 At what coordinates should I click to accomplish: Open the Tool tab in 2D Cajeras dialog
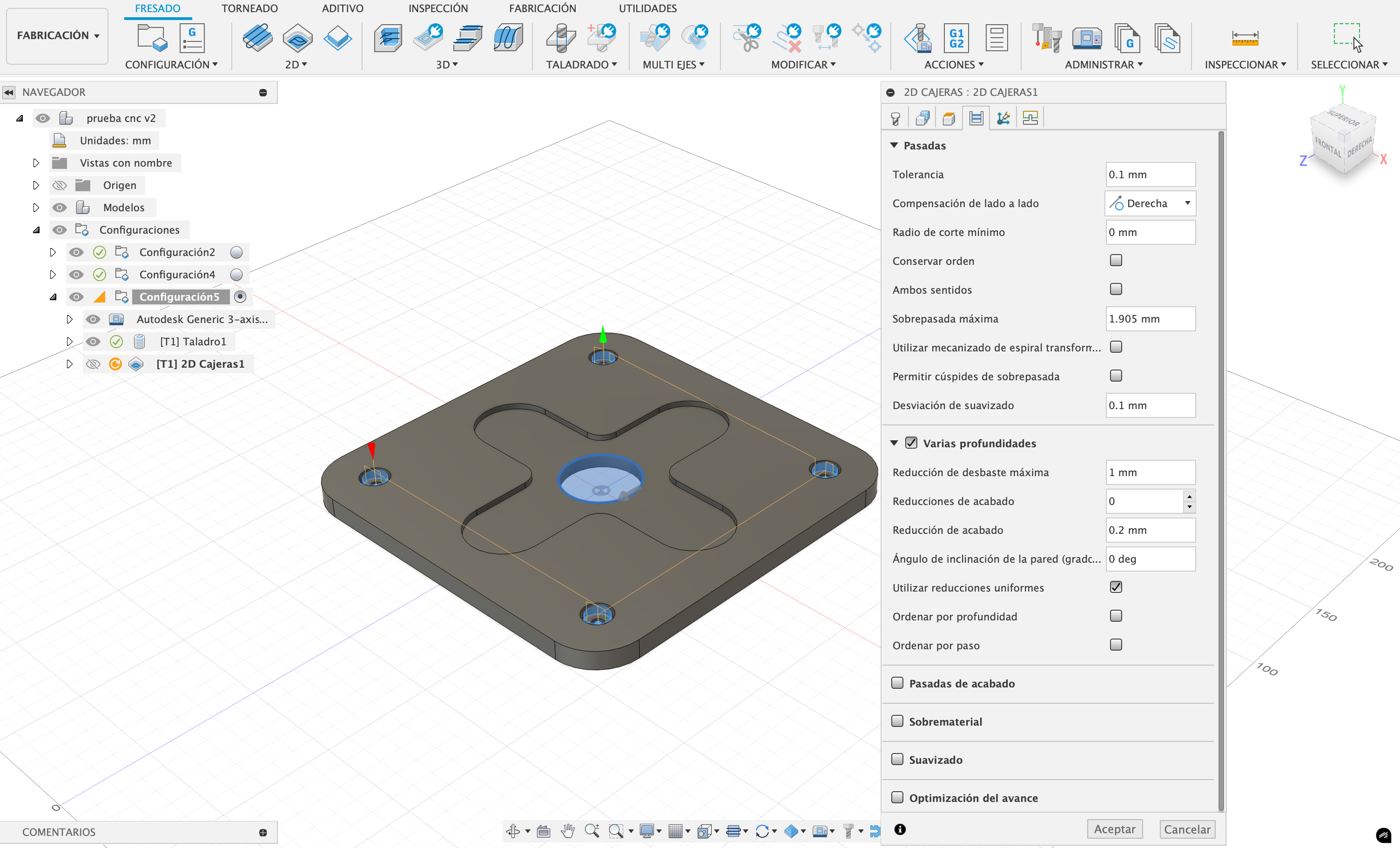[x=895, y=118]
